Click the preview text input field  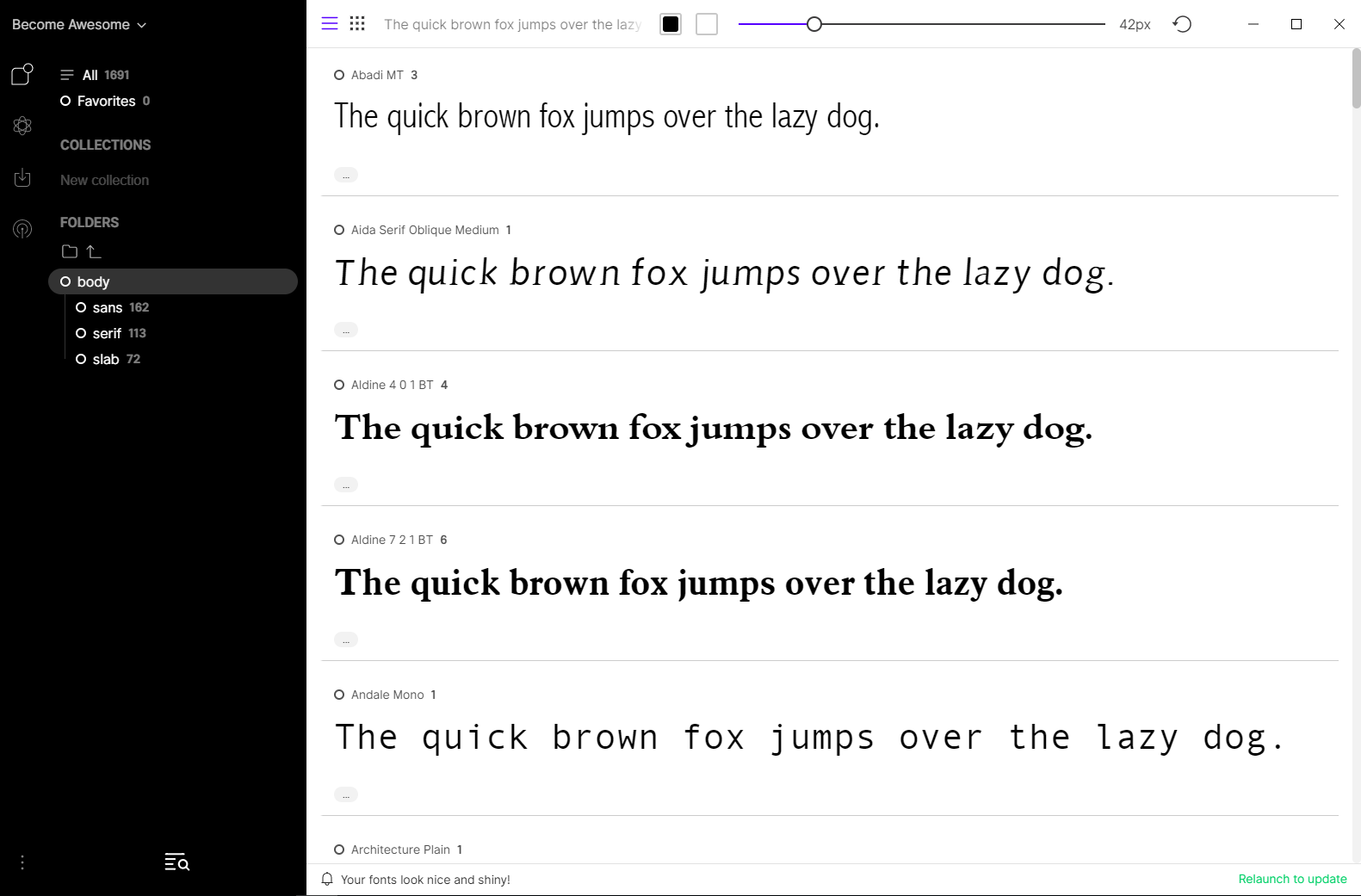point(513,24)
